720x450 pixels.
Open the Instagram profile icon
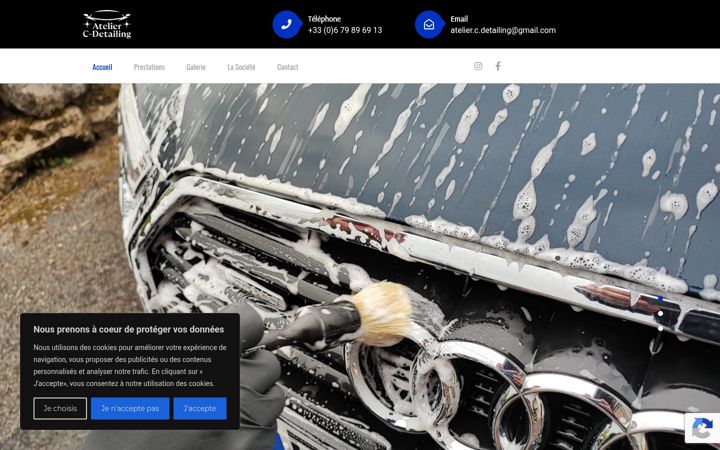pos(478,66)
